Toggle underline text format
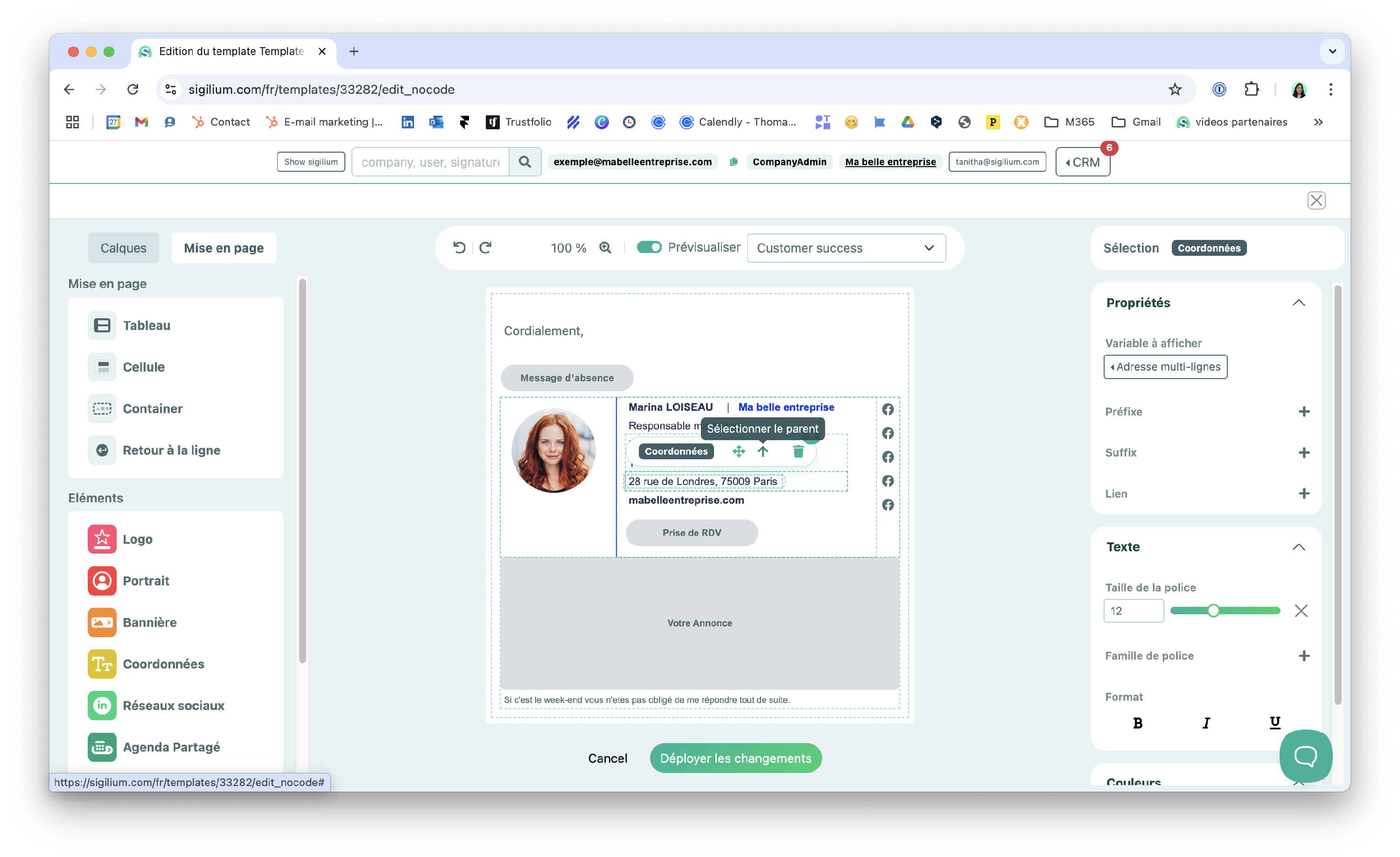 [x=1274, y=722]
